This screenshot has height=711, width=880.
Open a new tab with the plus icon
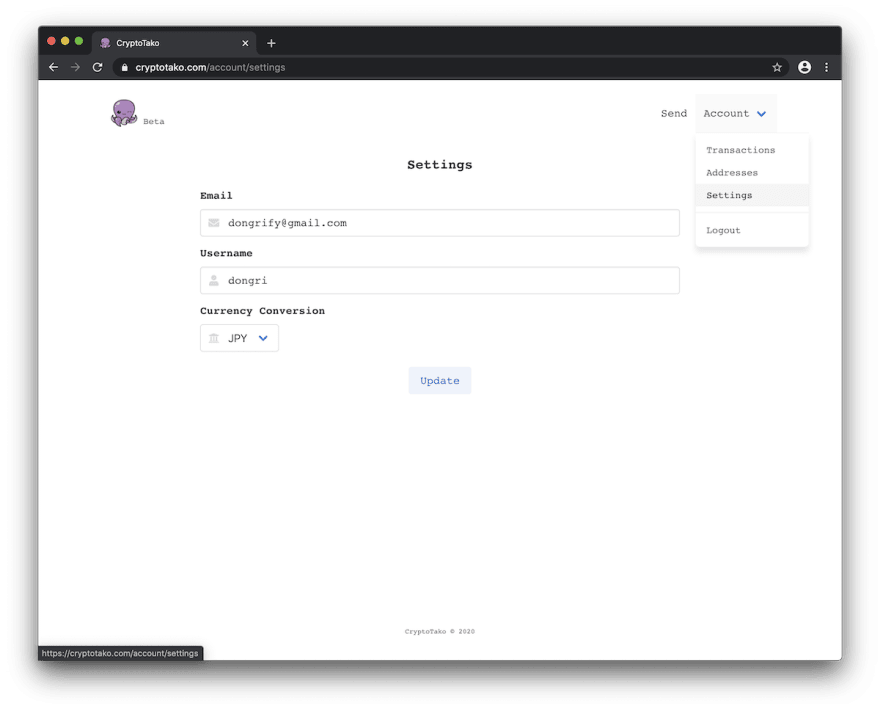[x=271, y=43]
